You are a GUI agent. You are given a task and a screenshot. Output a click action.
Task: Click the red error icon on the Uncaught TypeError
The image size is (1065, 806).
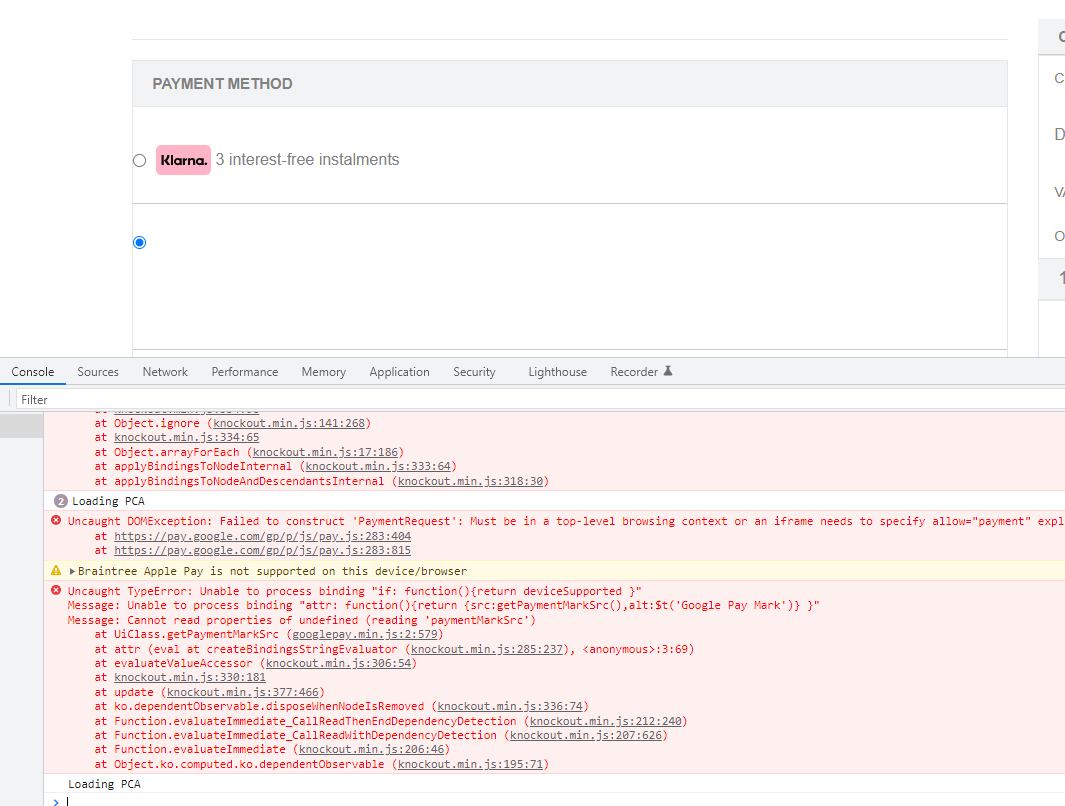(x=55, y=590)
